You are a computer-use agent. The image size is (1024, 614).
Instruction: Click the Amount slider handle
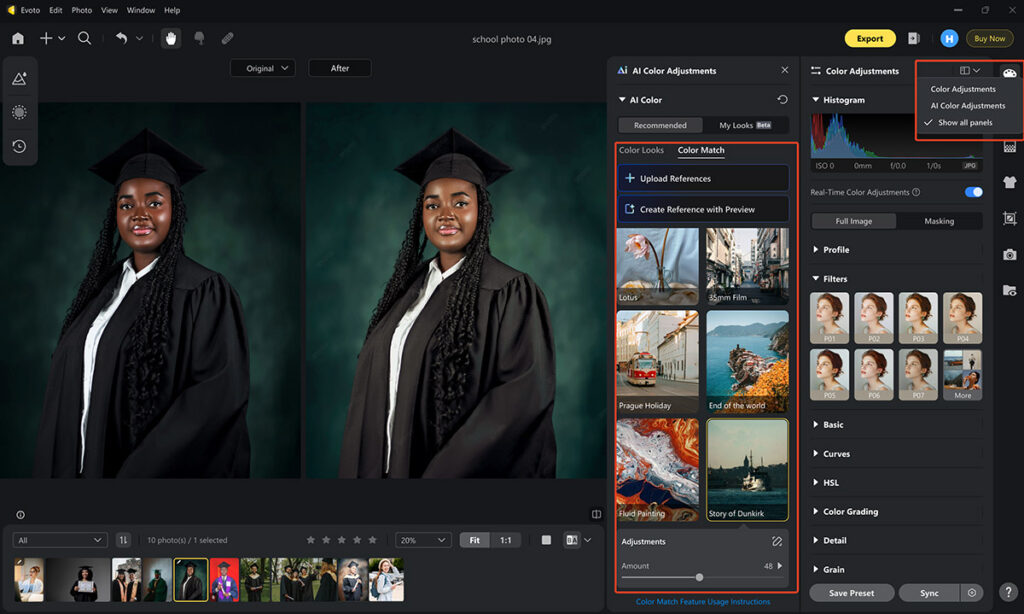(x=699, y=577)
